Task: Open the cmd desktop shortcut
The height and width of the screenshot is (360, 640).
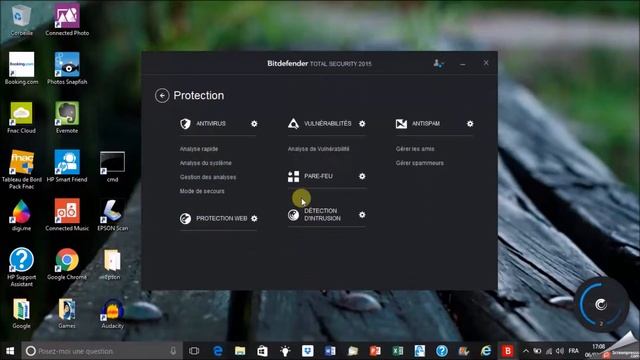Action: 112,167
